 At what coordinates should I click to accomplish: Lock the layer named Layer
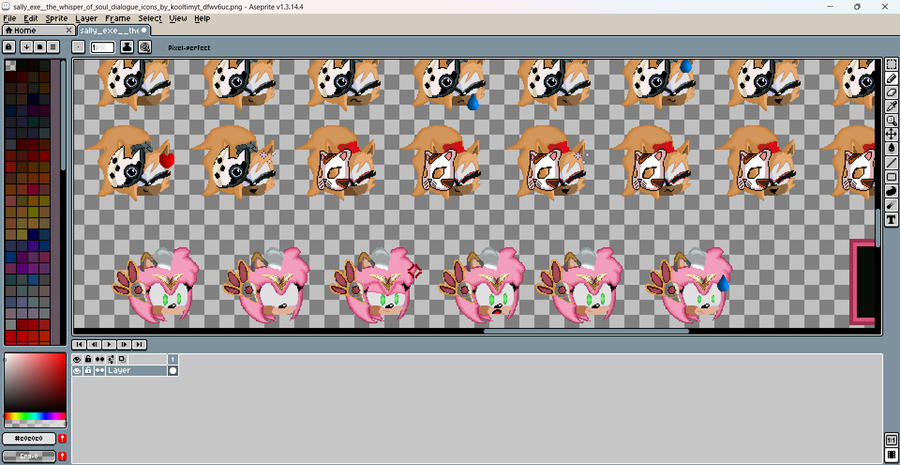(x=88, y=371)
